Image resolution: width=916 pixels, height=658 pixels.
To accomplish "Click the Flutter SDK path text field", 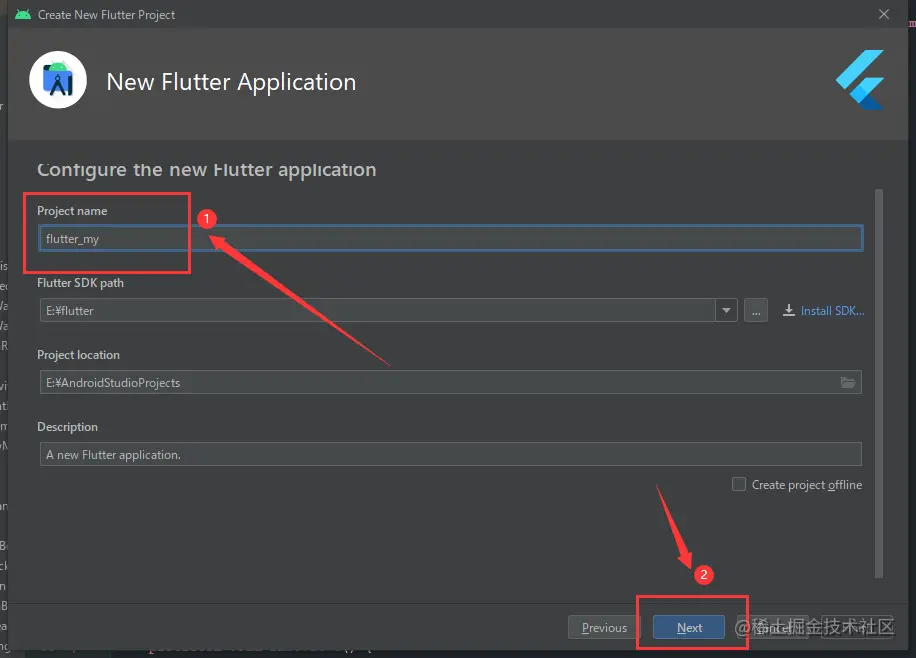I will coord(377,310).
